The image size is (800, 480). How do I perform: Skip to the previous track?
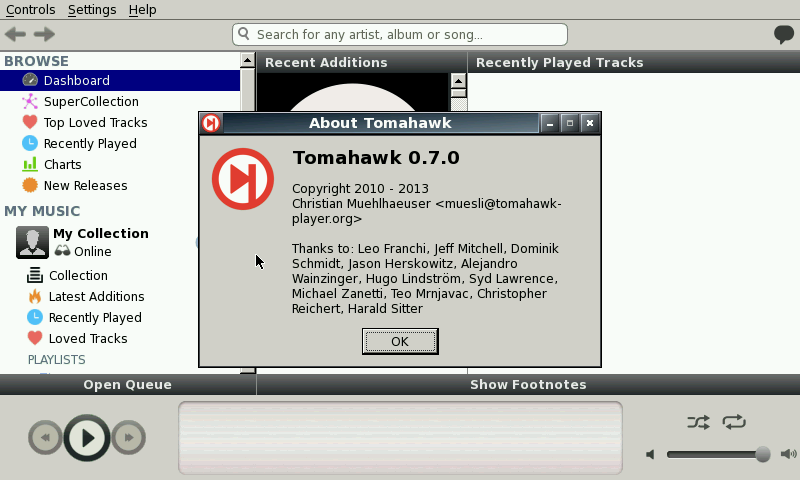[45, 437]
